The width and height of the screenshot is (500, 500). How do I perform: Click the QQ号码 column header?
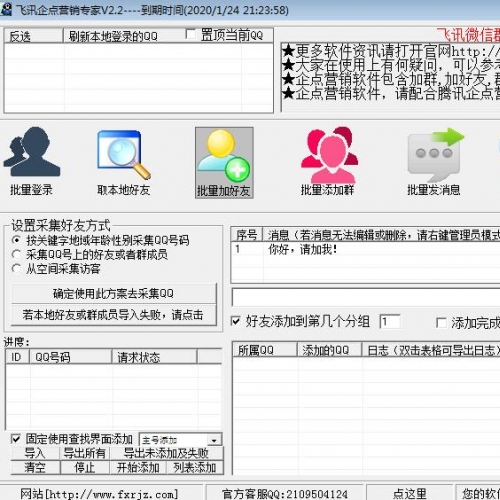[71, 357]
